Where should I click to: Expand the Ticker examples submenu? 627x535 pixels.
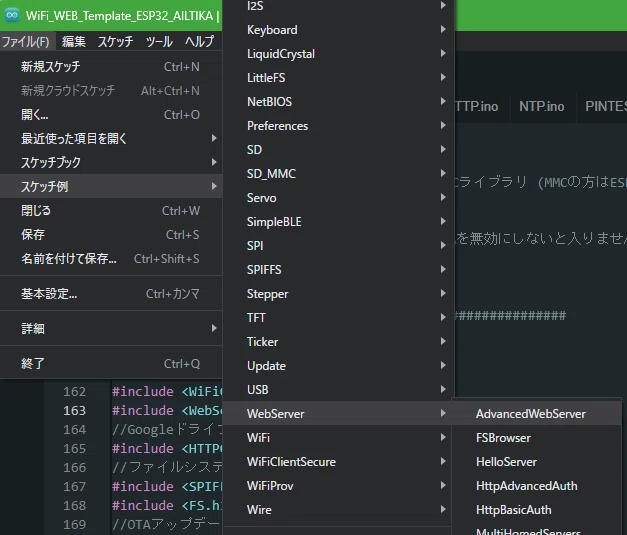click(338, 341)
